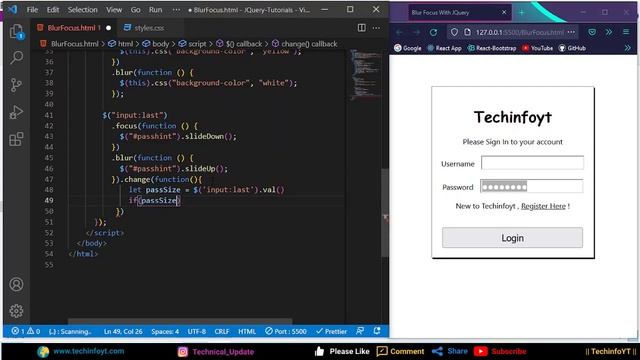Switch to the BlurFocus.html editor tab
This screenshot has width=640, height=360.
[74, 28]
